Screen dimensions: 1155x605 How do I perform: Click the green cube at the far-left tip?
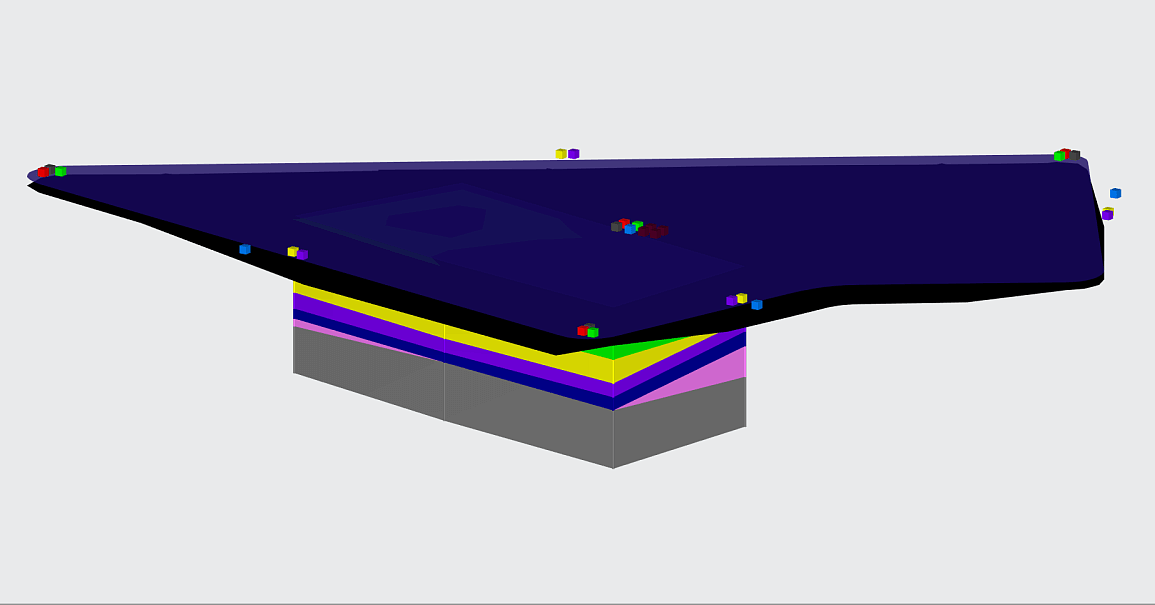click(x=61, y=171)
